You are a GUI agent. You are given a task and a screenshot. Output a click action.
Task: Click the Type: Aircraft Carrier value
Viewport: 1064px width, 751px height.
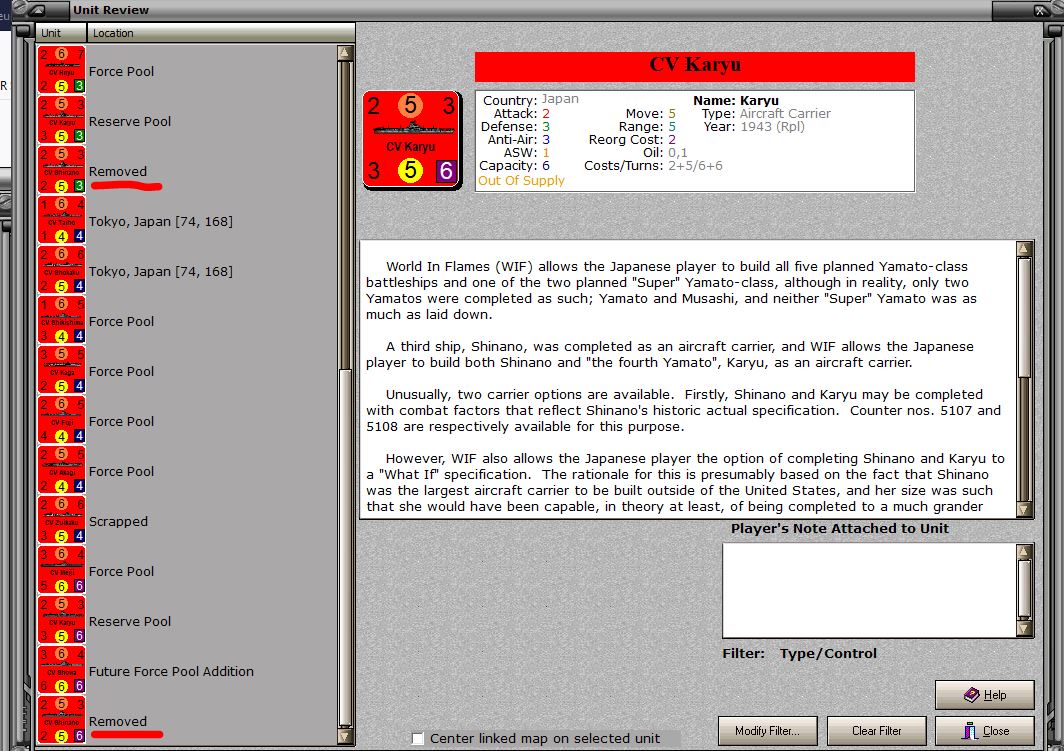(785, 113)
